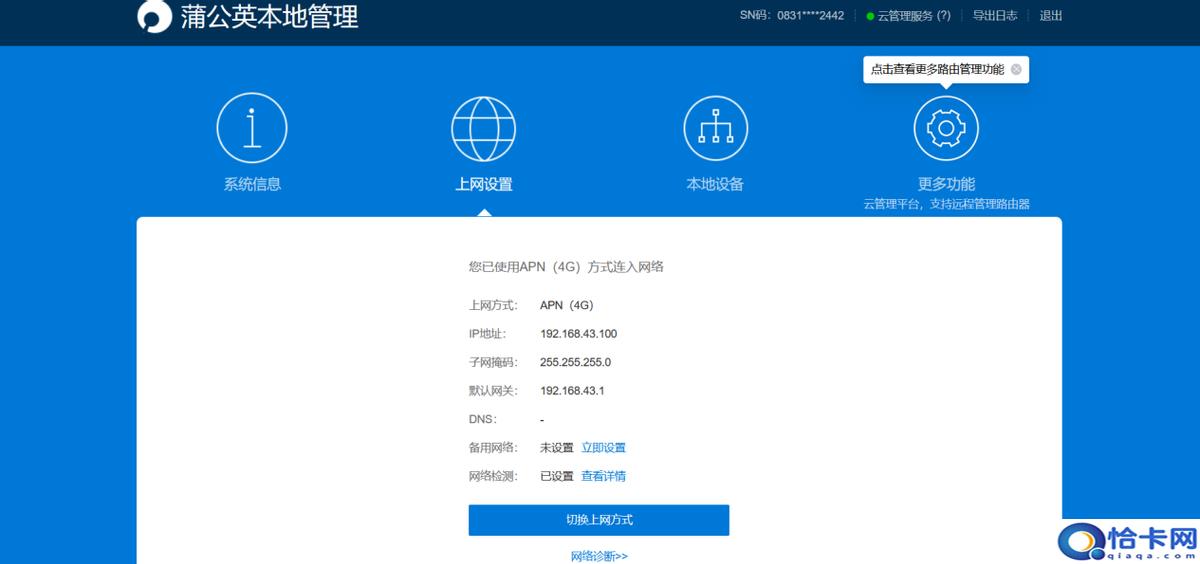
Task: Log out using 退出
Action: pos(1051,16)
